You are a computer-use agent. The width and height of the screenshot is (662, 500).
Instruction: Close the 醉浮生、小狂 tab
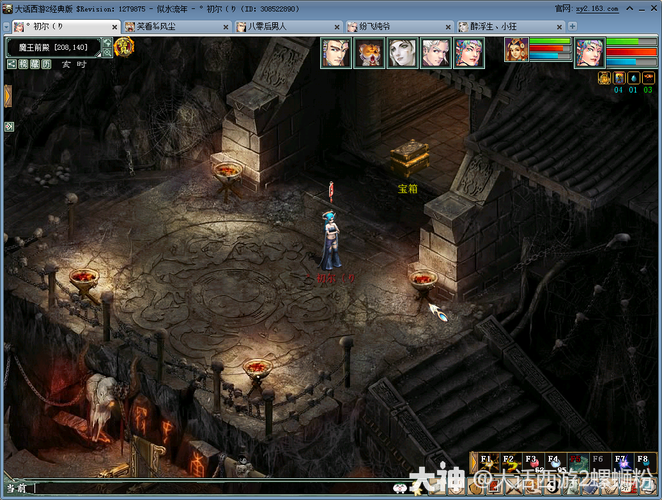[x=559, y=27]
